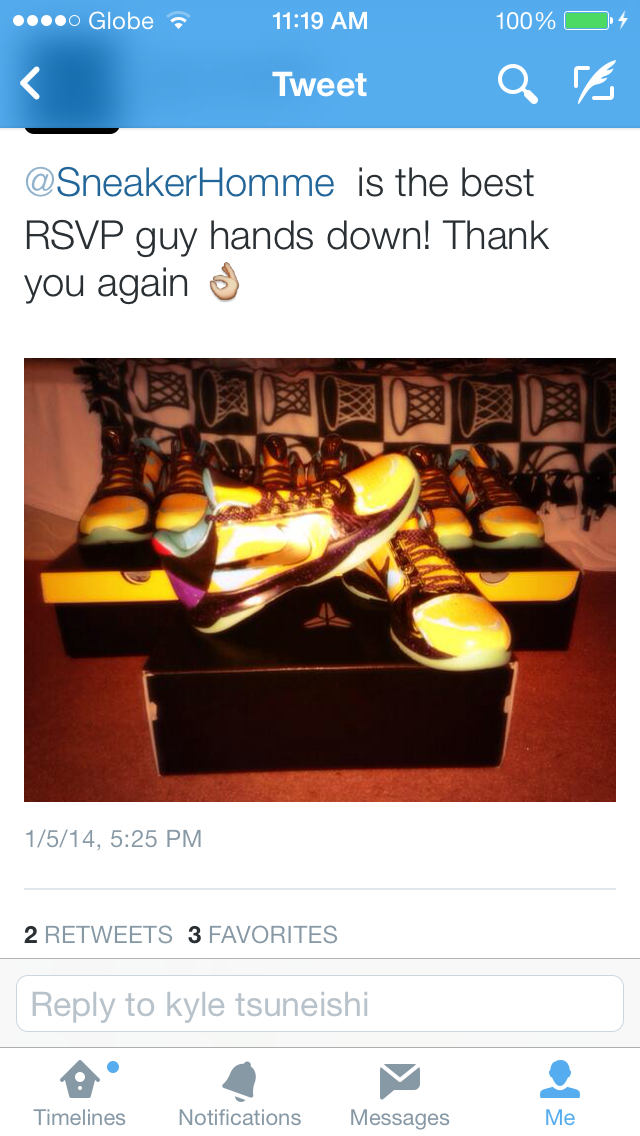Image resolution: width=640 pixels, height=1136 pixels.
Task: Open the Timelines home icon
Action: click(x=80, y=1079)
